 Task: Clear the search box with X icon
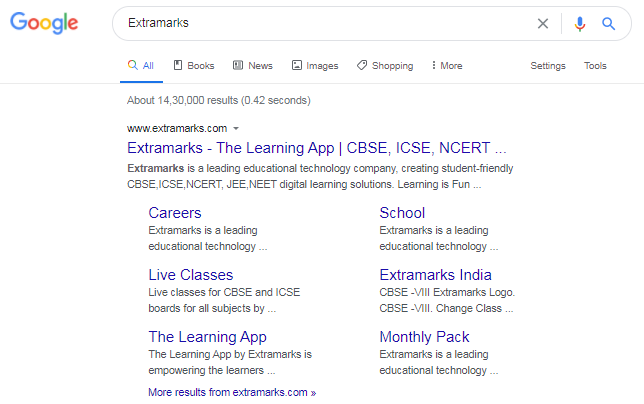click(x=543, y=23)
